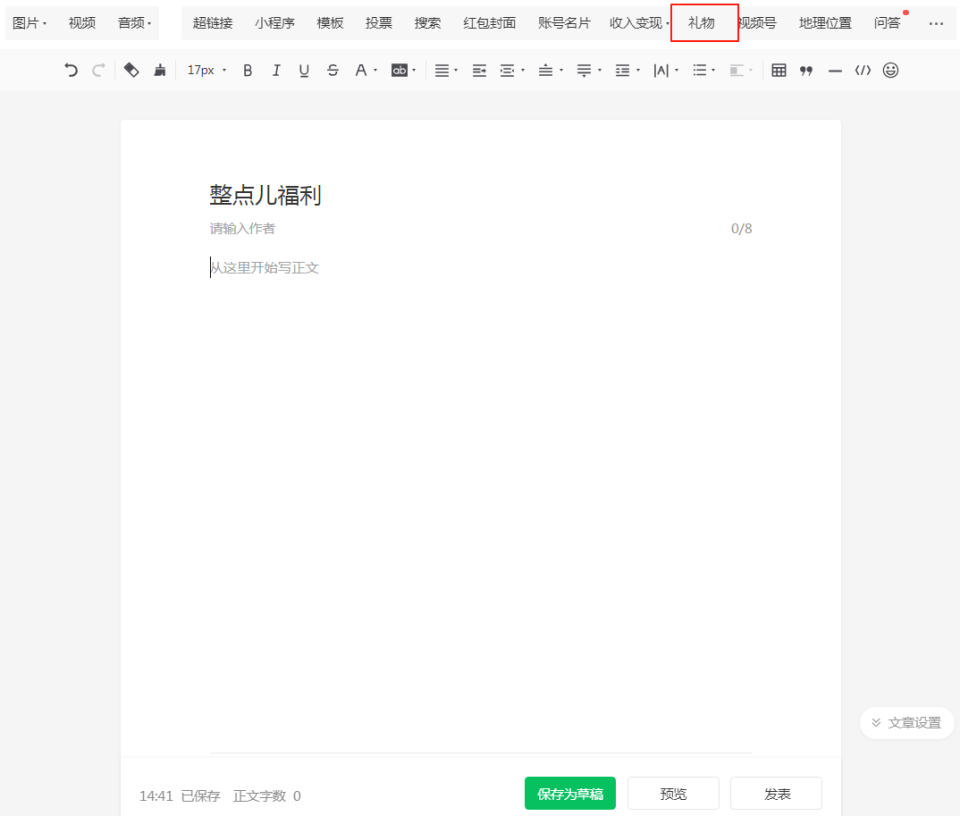
Task: Toggle underline formatting
Action: pos(304,70)
